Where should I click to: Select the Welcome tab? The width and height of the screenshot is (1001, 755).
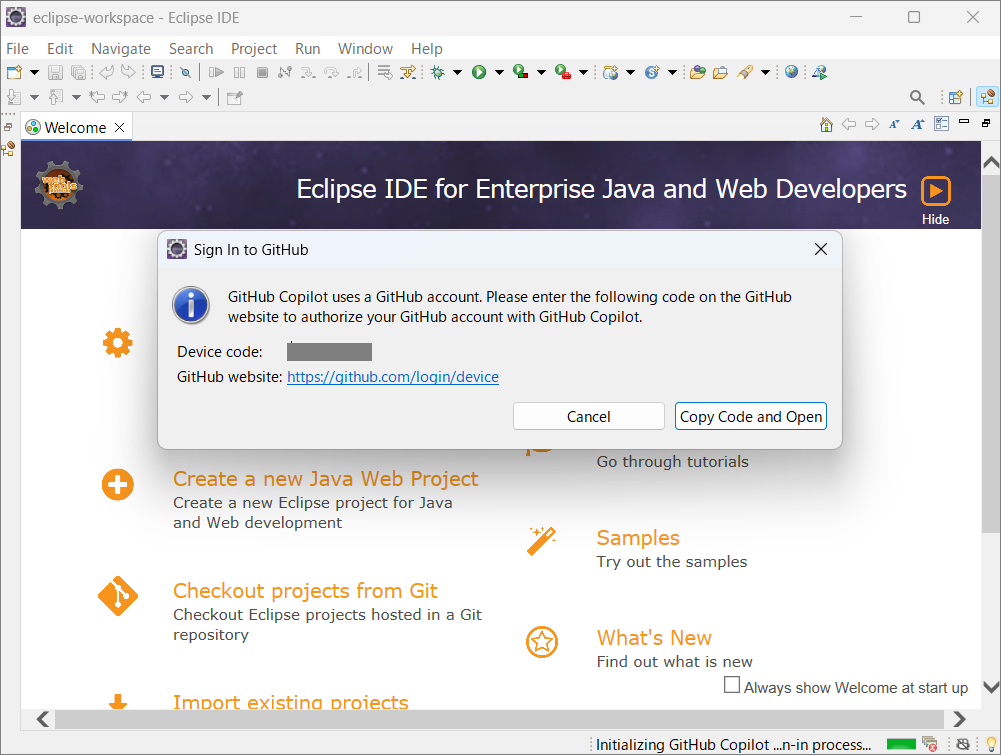pos(75,127)
